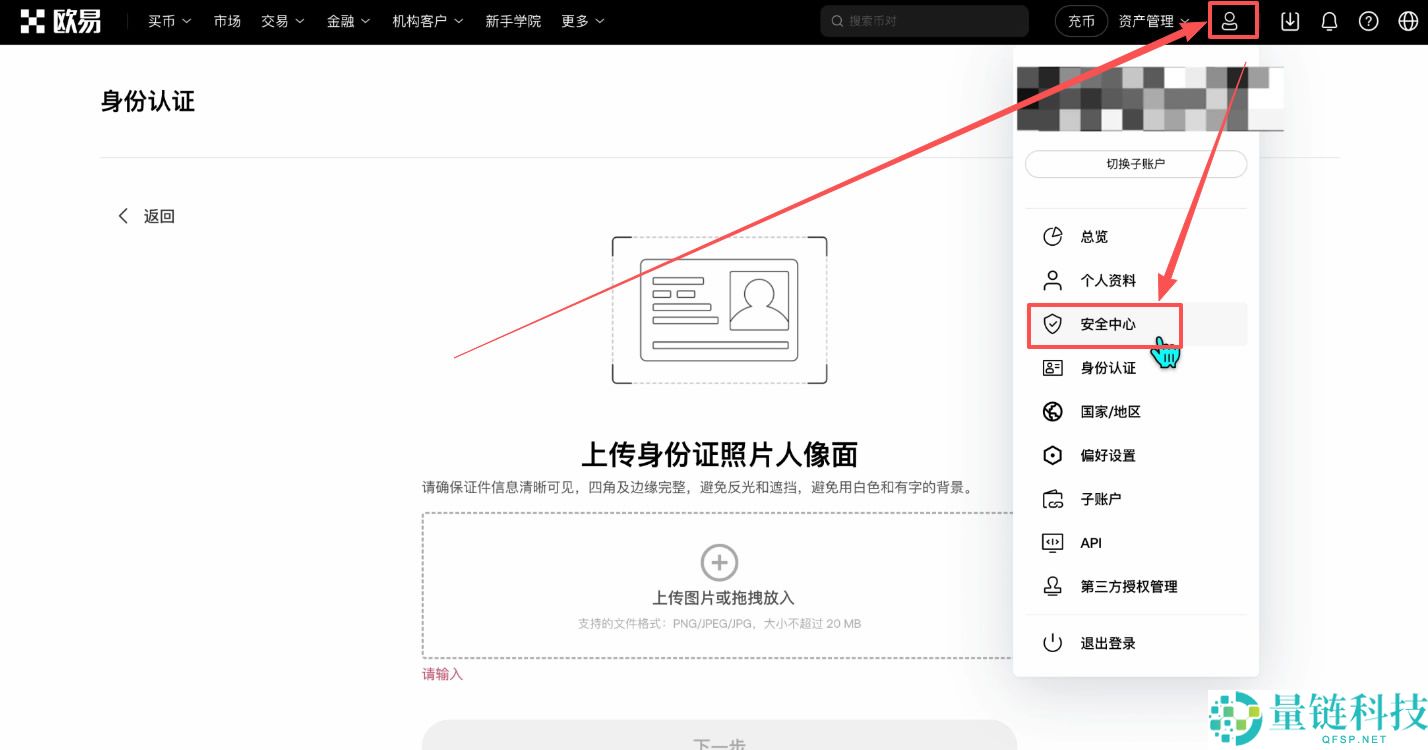Expand the 资产管理 dropdown
This screenshot has width=1428, height=750.
point(1148,20)
